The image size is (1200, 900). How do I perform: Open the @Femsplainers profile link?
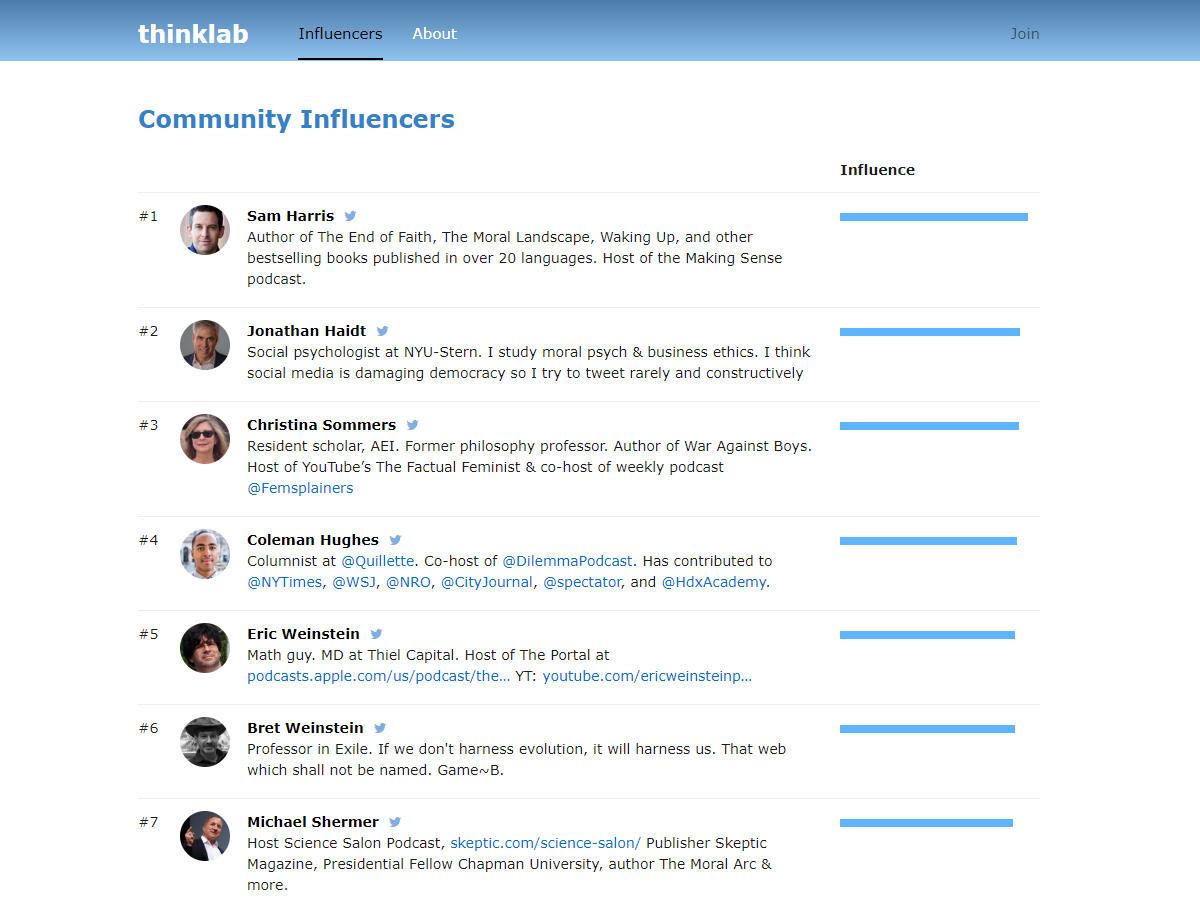click(x=300, y=488)
